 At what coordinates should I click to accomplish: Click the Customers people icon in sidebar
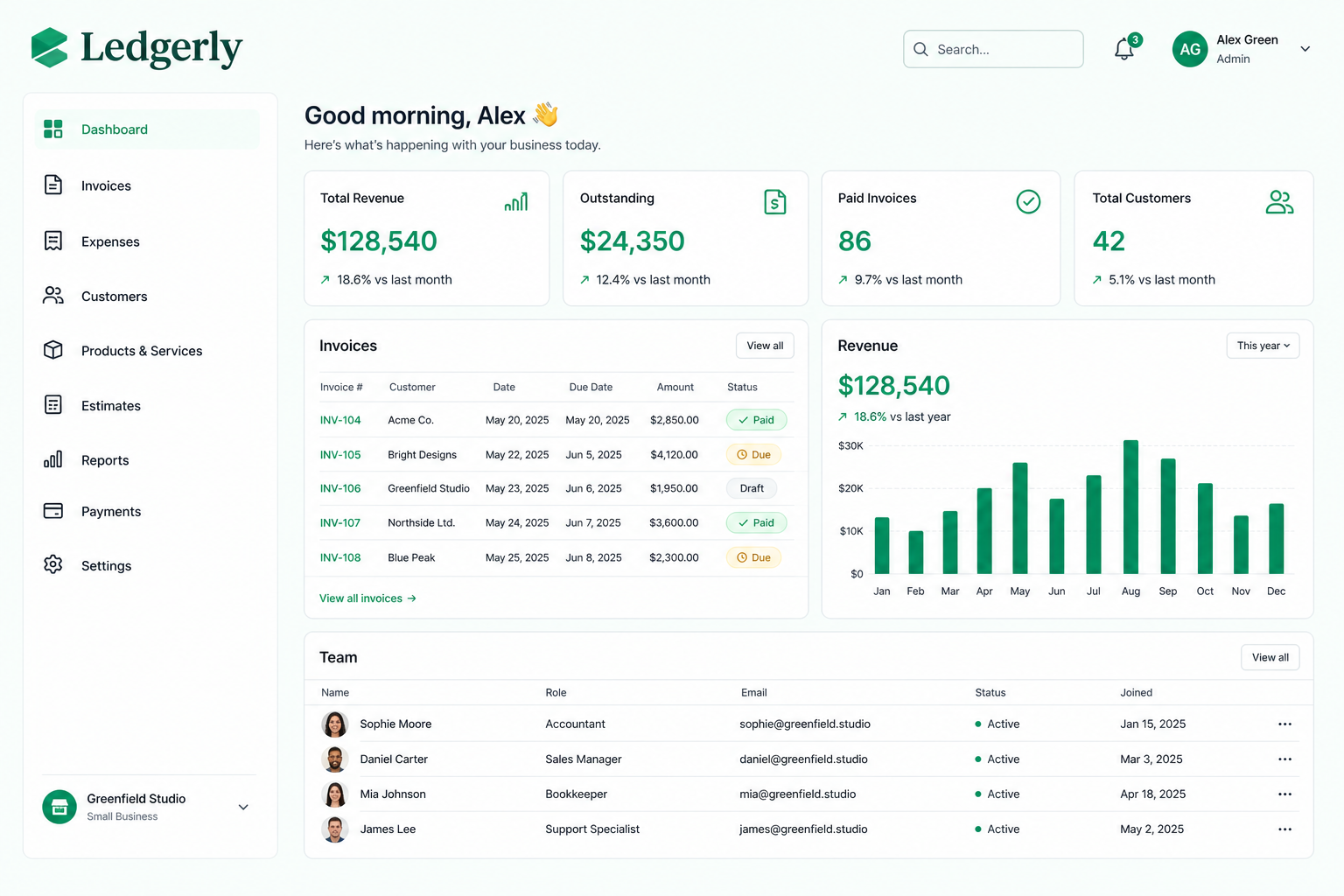point(53,296)
